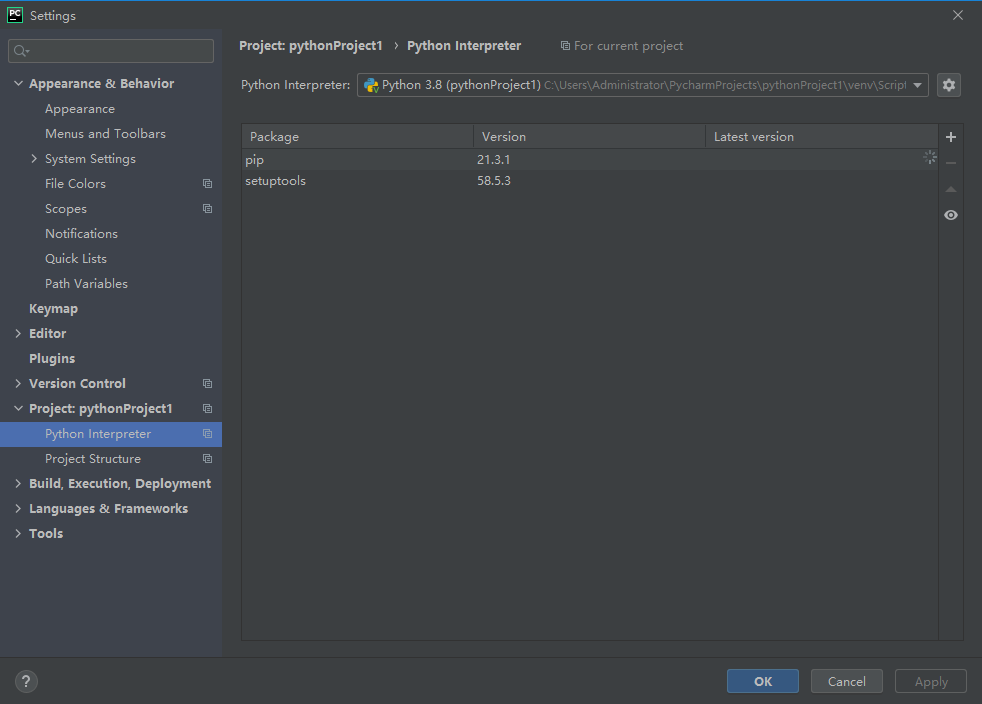This screenshot has height=704, width=982.
Task: Open interpreter settings with the gear icon
Action: coord(948,85)
